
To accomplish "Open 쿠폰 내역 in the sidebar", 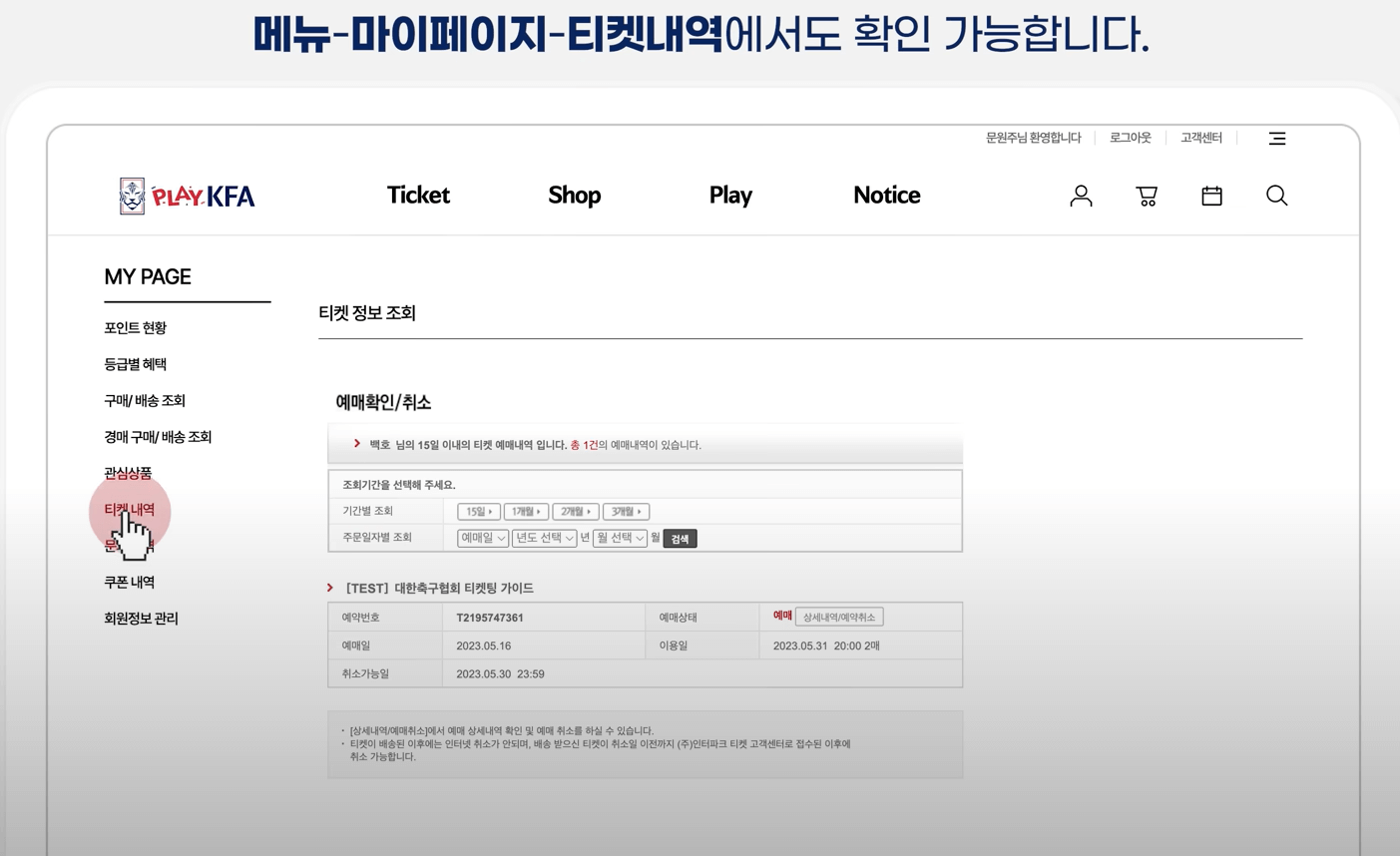I will (x=130, y=582).
